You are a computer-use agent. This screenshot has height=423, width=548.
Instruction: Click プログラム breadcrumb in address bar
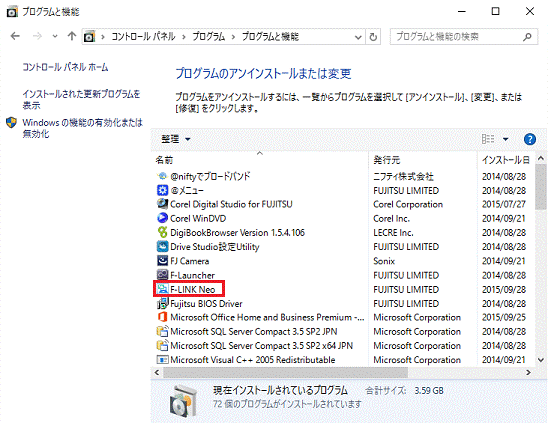[209, 37]
